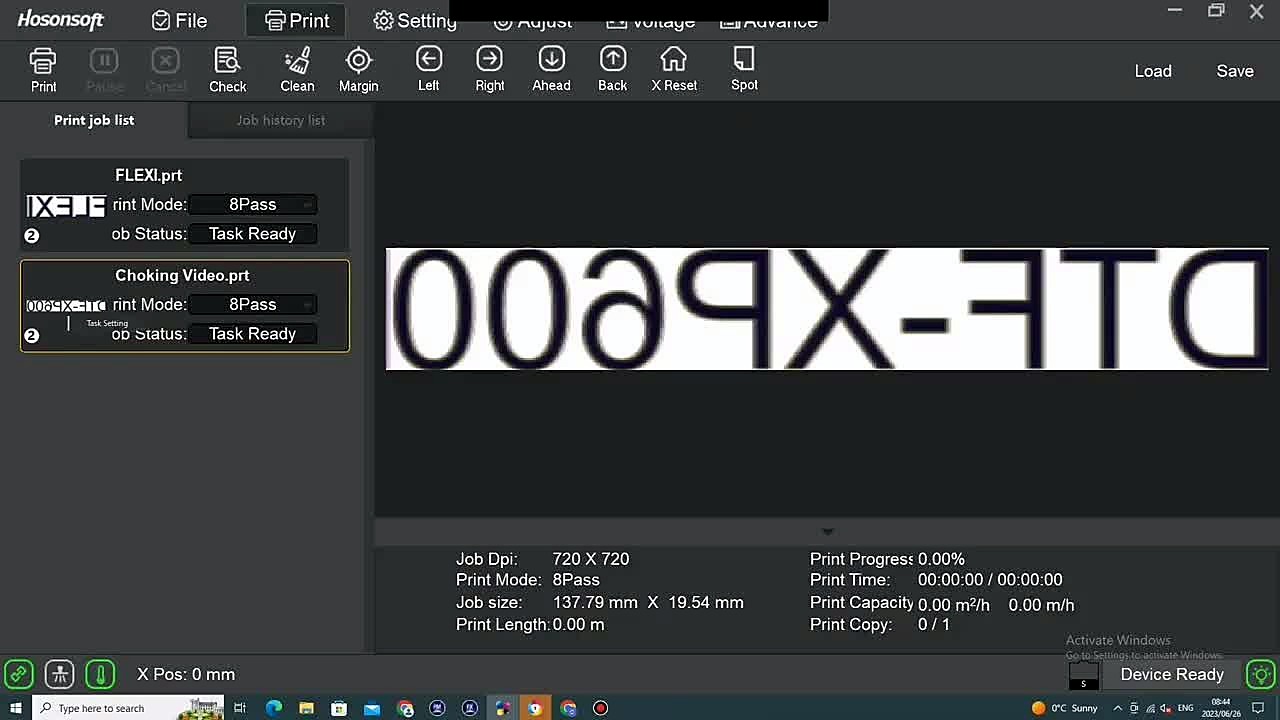Click the Choking Video.prt job title
The height and width of the screenshot is (720, 1280).
tap(182, 275)
